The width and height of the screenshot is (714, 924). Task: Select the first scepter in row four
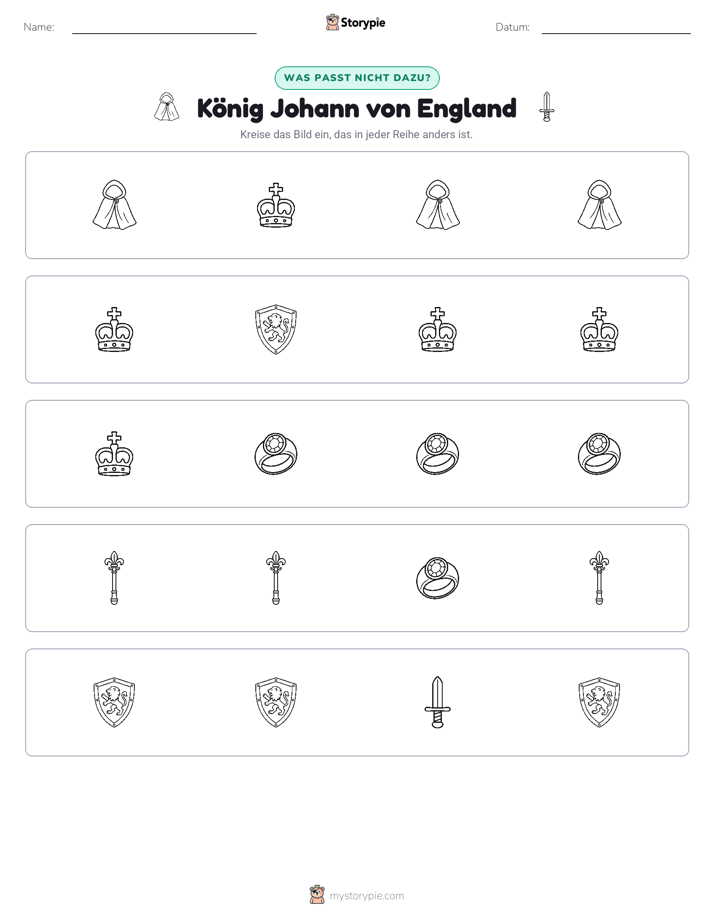point(114,578)
